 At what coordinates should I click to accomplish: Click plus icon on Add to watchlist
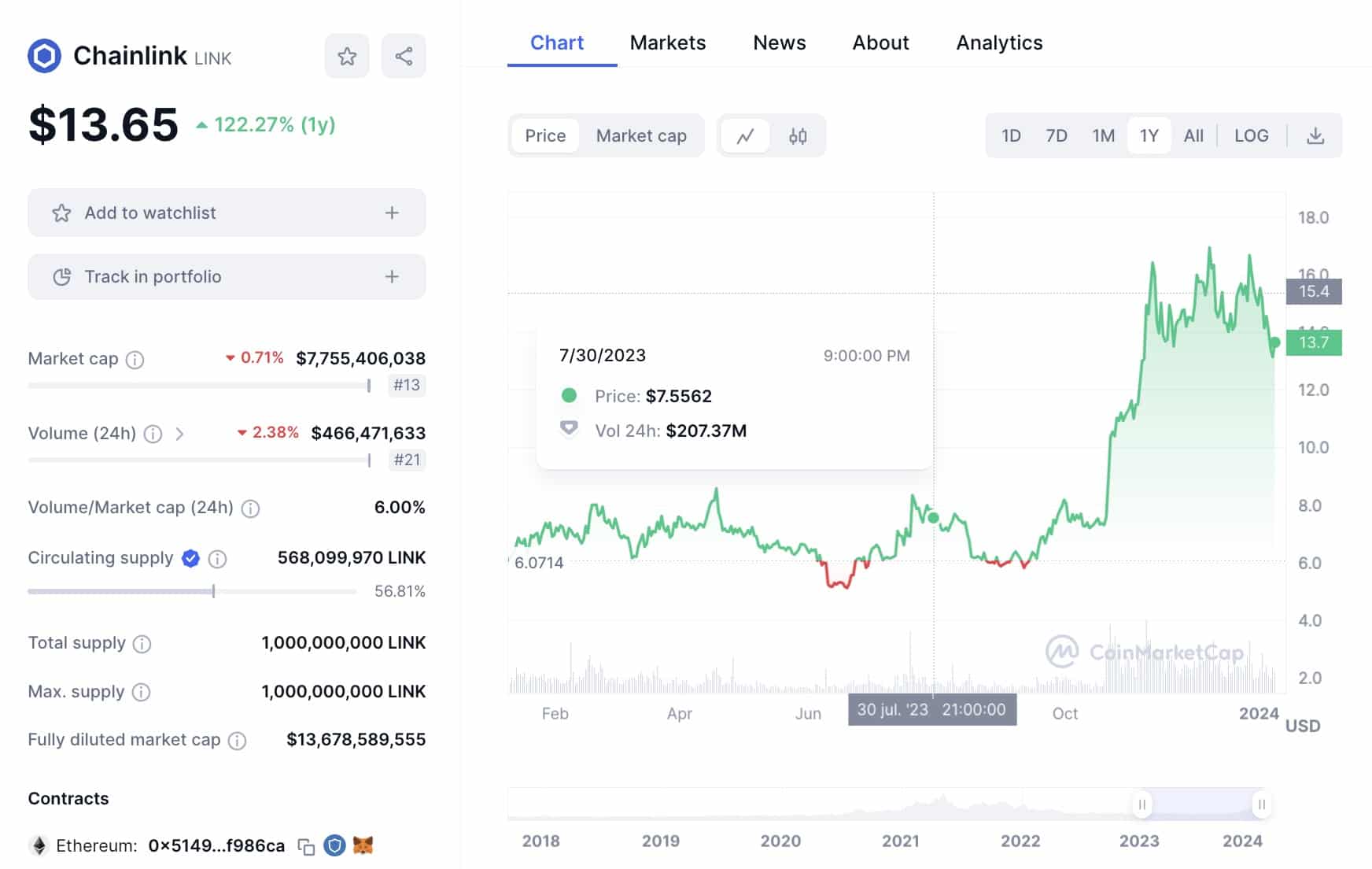392,213
